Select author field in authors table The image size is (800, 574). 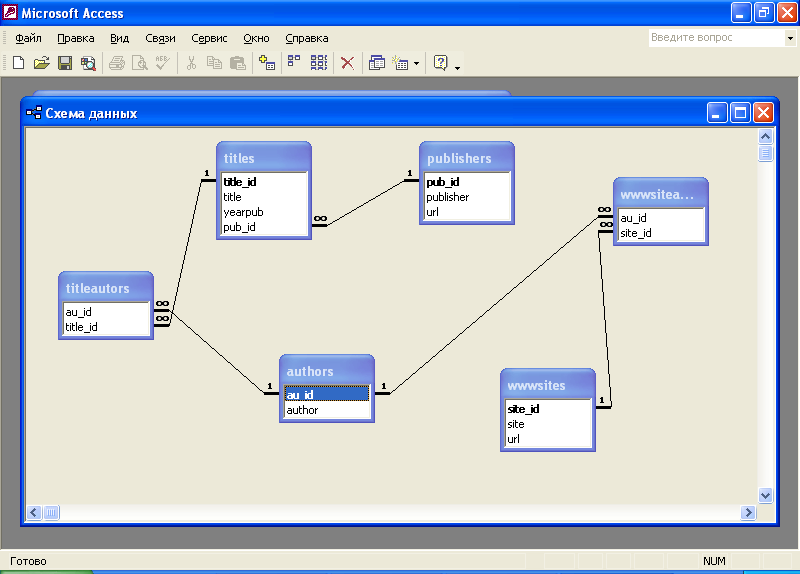coord(327,410)
